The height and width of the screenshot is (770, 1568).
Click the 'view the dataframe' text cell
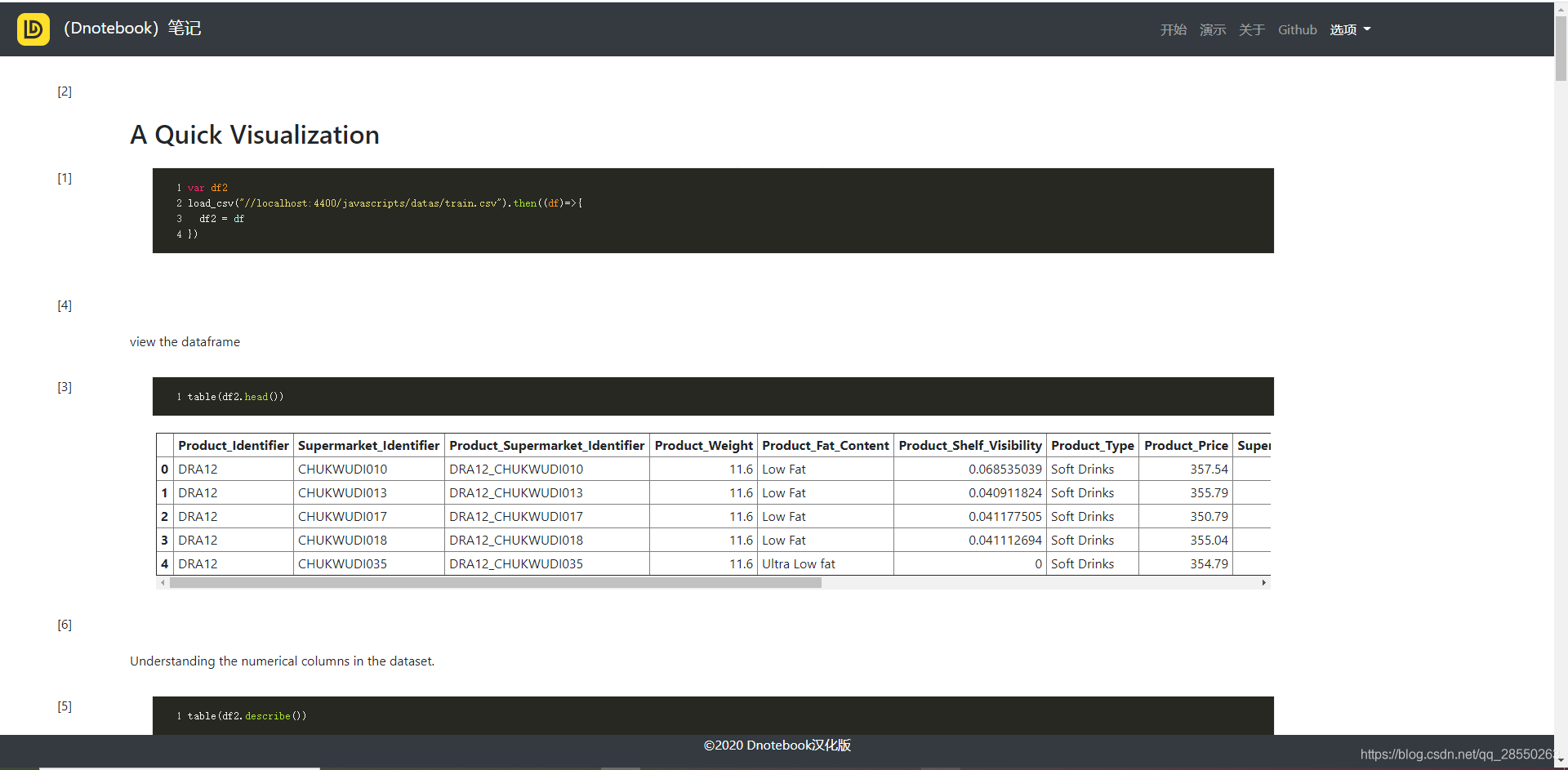pos(185,342)
